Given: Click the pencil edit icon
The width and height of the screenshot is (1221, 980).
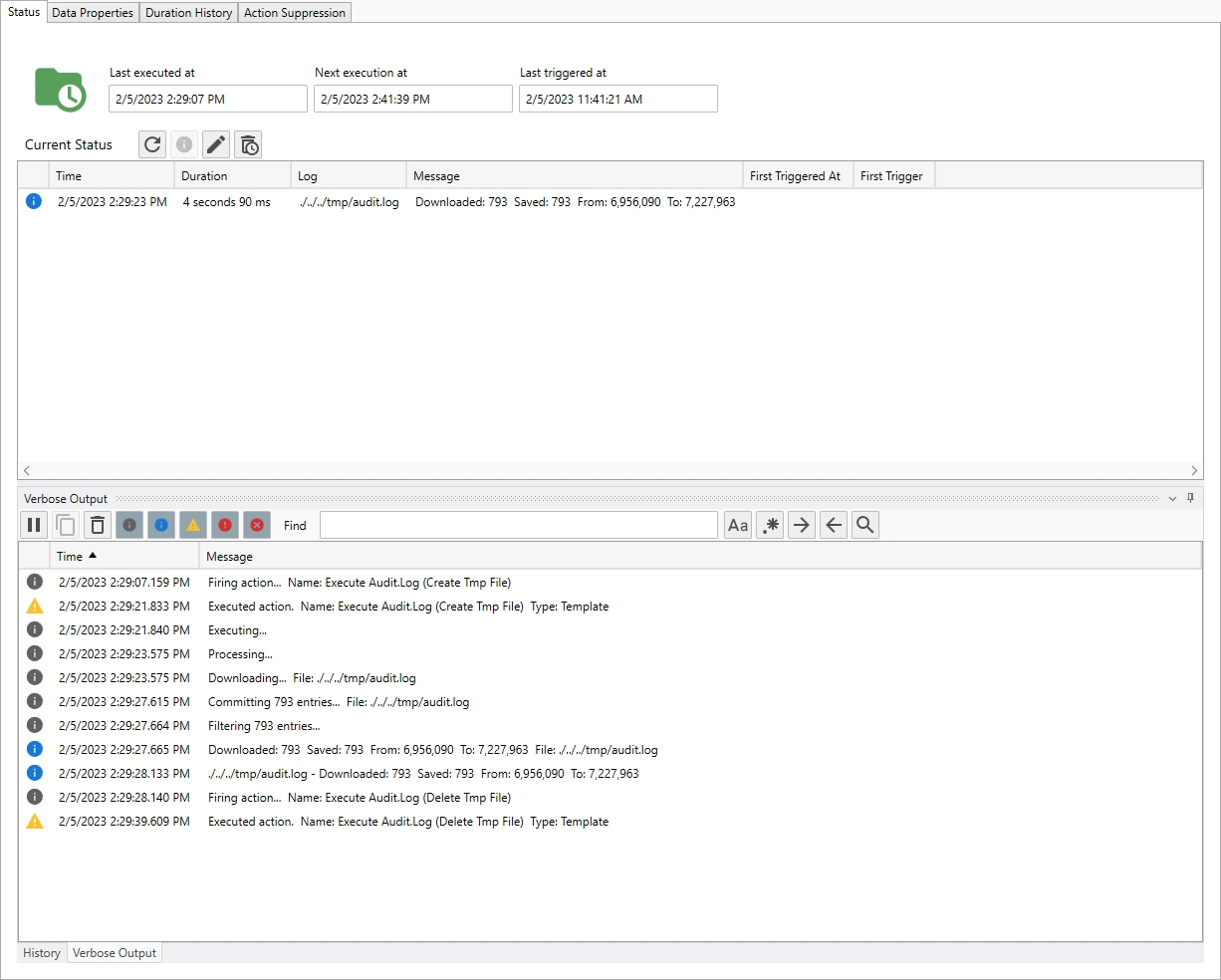Looking at the screenshot, I should [x=216, y=144].
